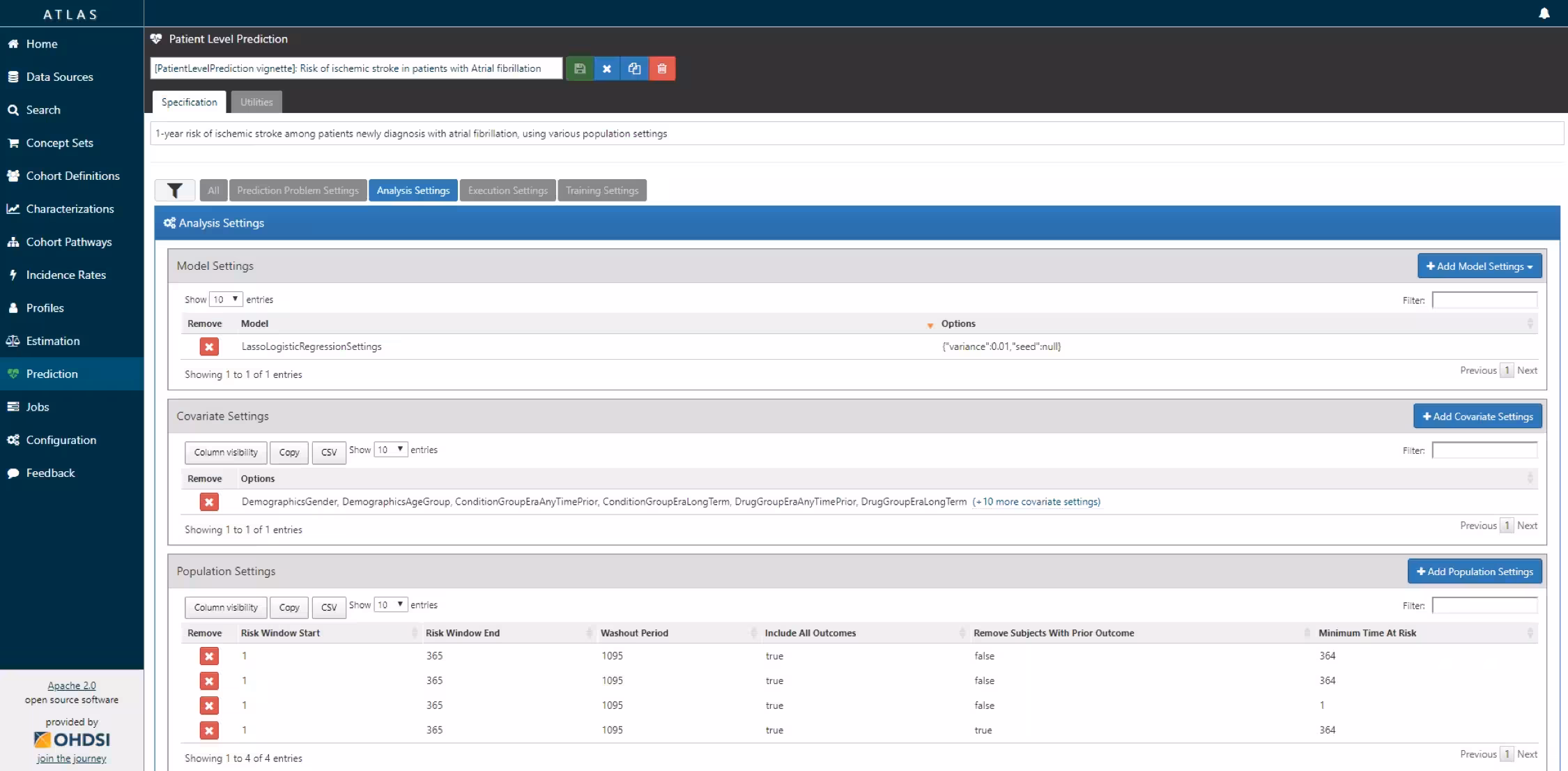Open Concept Sets in the sidebar
This screenshot has height=771, width=1568.
(72, 143)
